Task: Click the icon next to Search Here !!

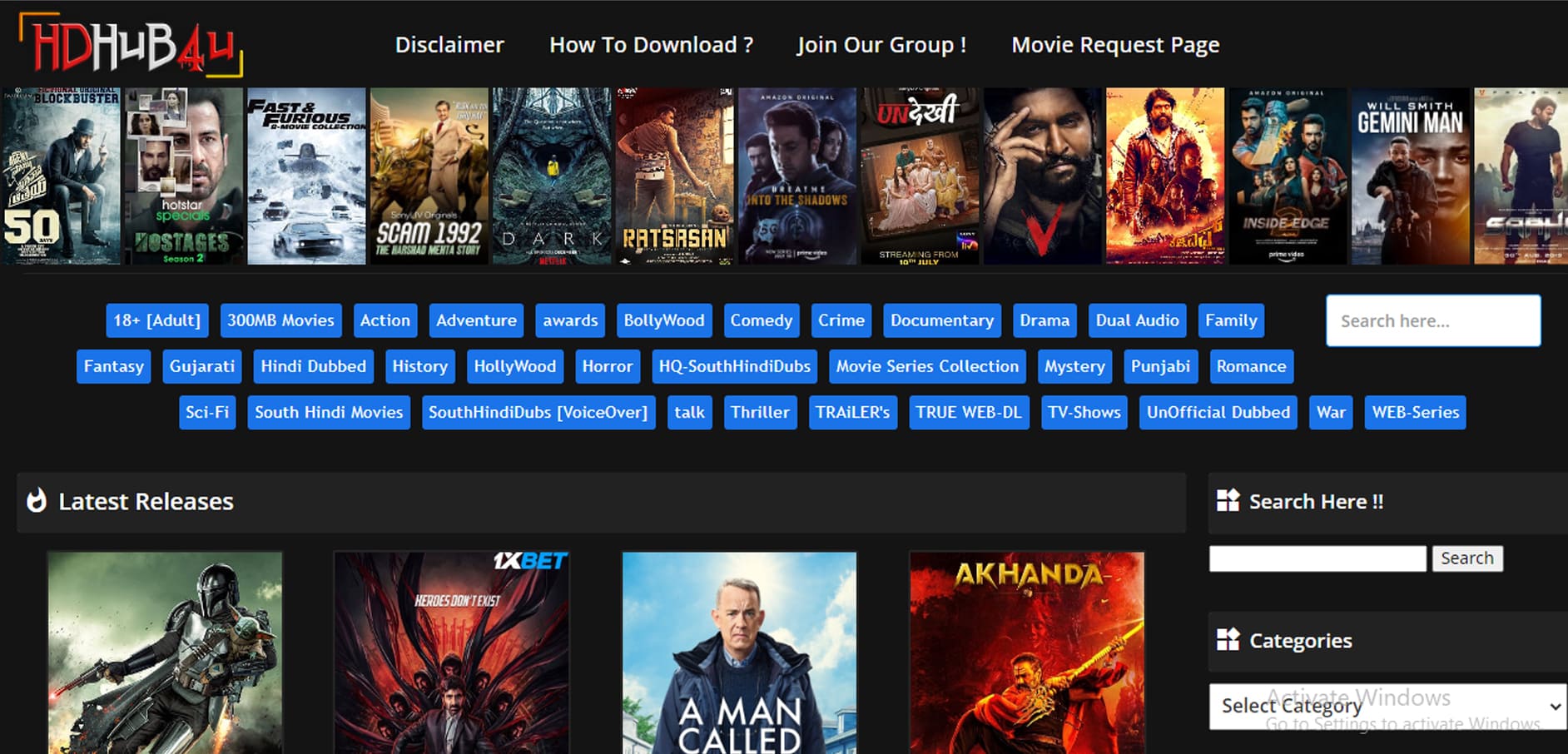Action: [1228, 500]
